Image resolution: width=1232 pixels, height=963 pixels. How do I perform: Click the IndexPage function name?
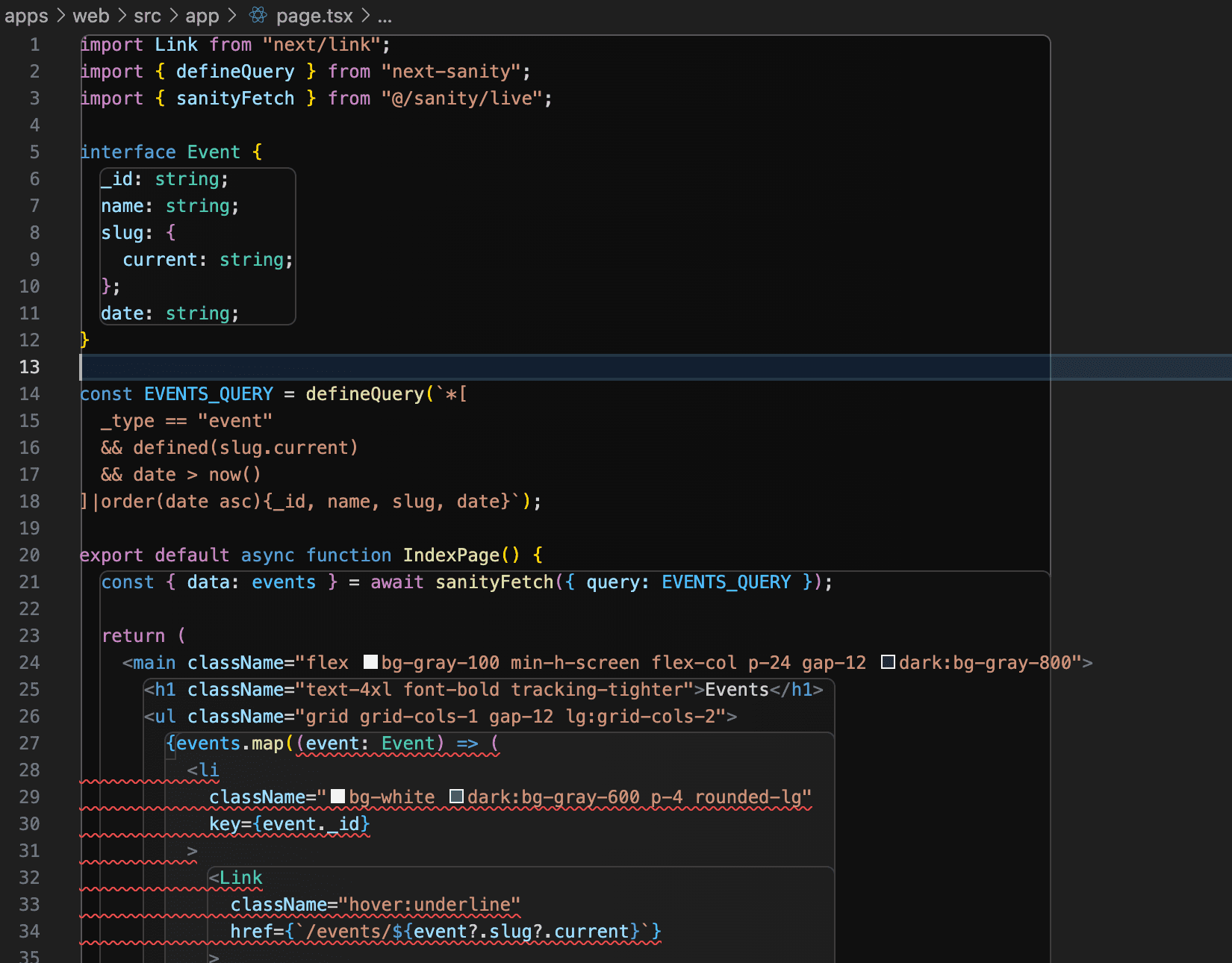click(x=451, y=555)
